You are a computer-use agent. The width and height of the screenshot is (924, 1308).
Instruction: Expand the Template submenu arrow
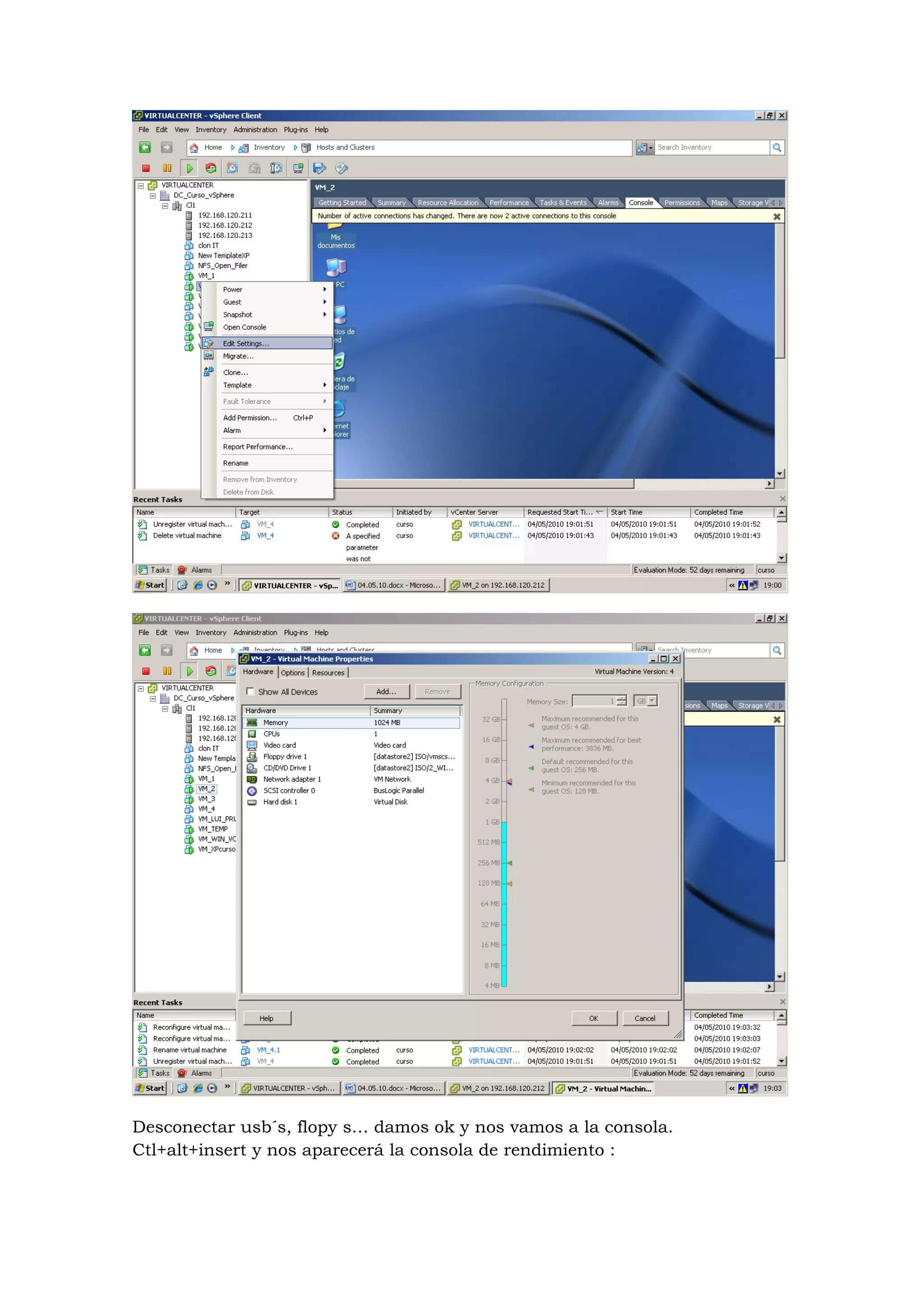325,385
